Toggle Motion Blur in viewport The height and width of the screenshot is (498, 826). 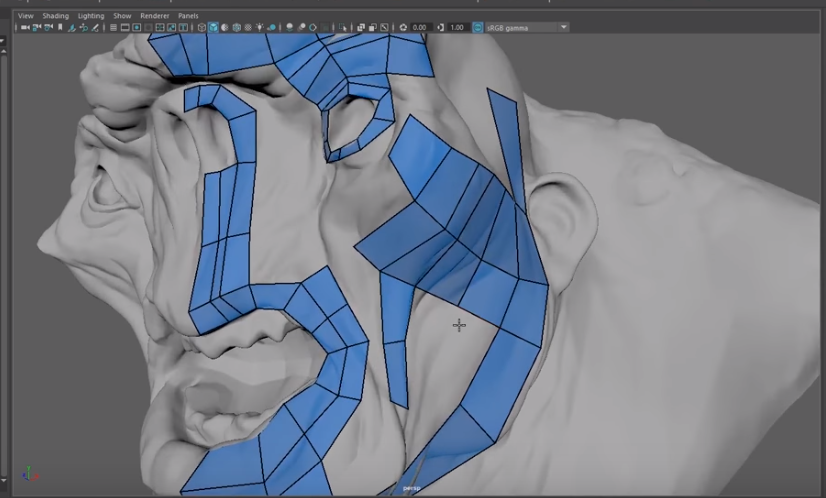click(x=301, y=27)
